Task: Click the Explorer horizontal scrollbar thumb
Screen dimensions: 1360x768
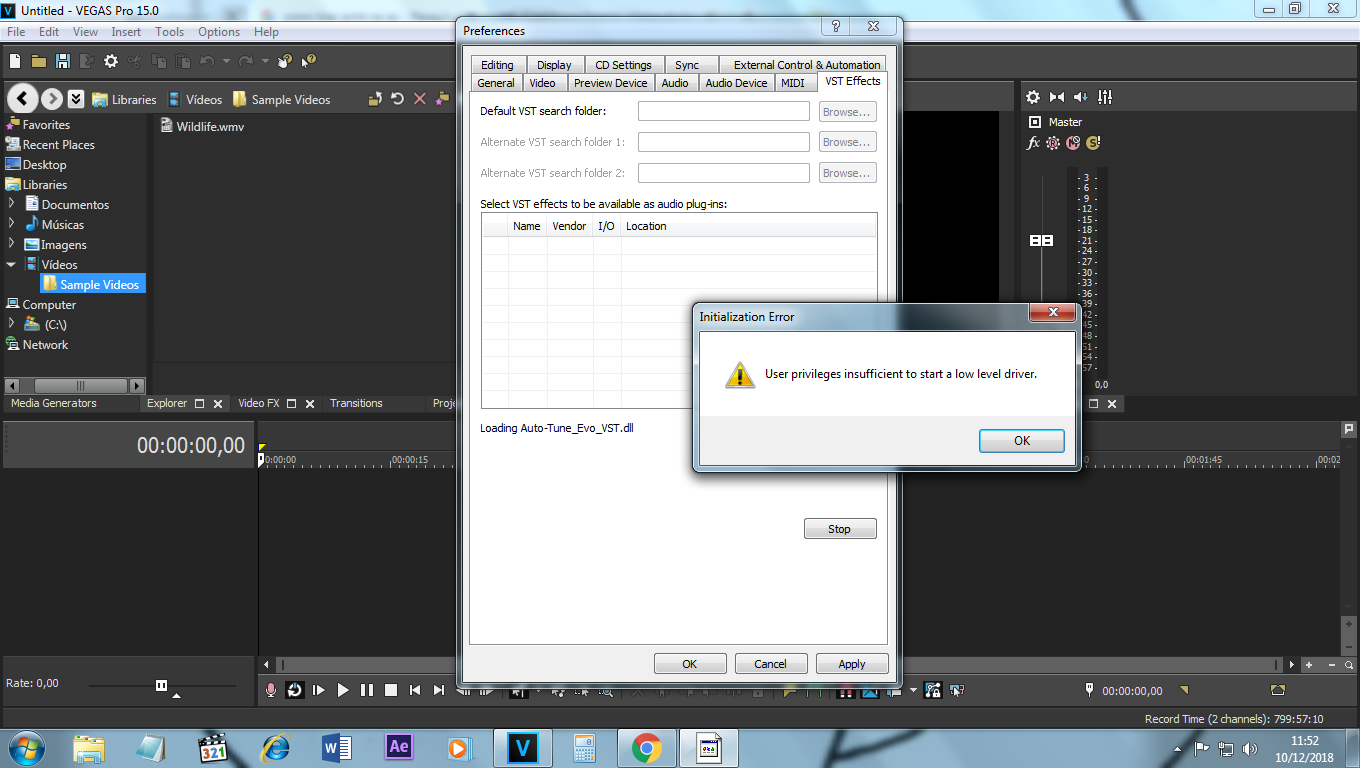Action: pyautogui.click(x=80, y=385)
